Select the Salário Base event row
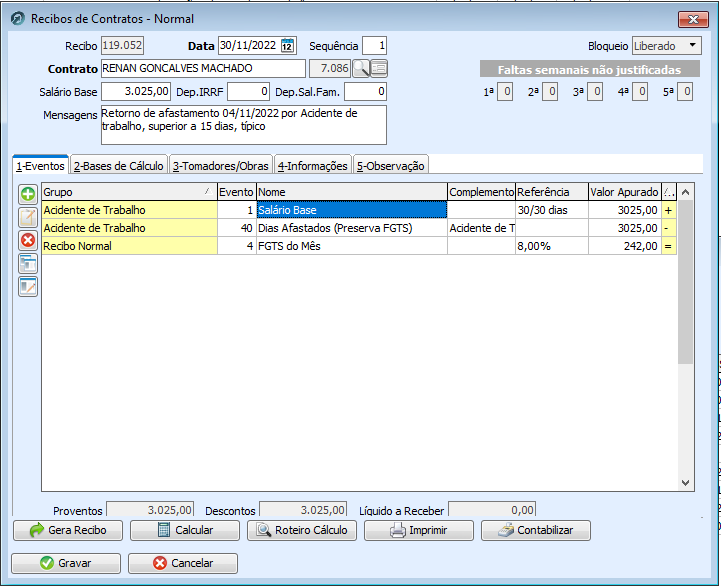This screenshot has height=586, width=721. pos(359,210)
